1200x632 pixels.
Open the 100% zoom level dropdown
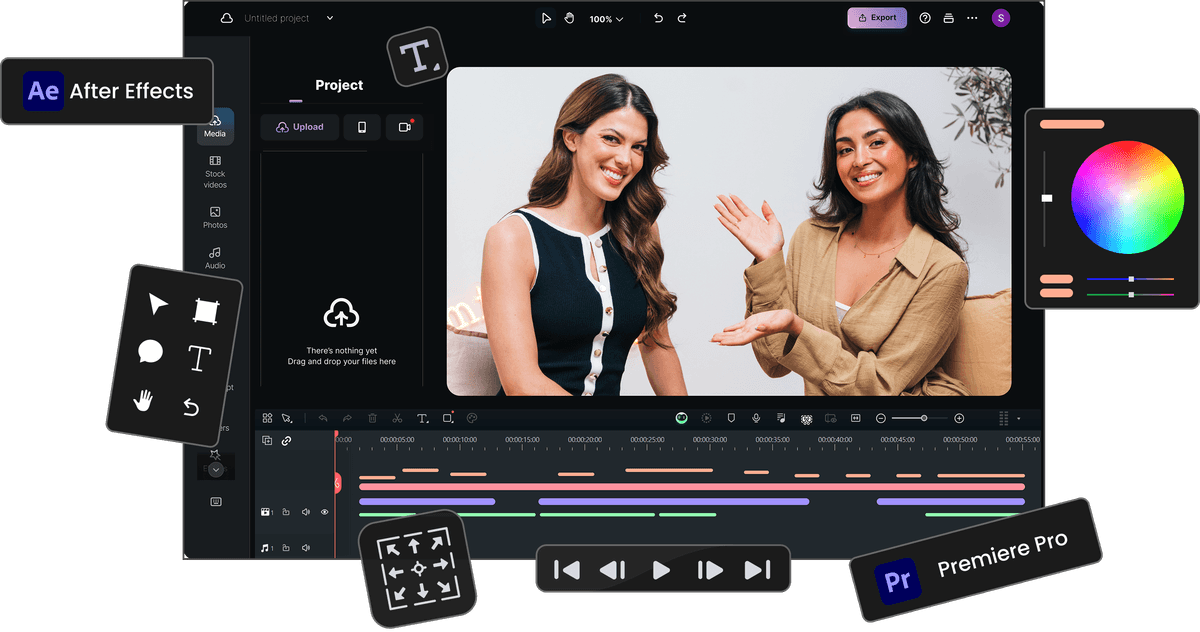click(606, 19)
